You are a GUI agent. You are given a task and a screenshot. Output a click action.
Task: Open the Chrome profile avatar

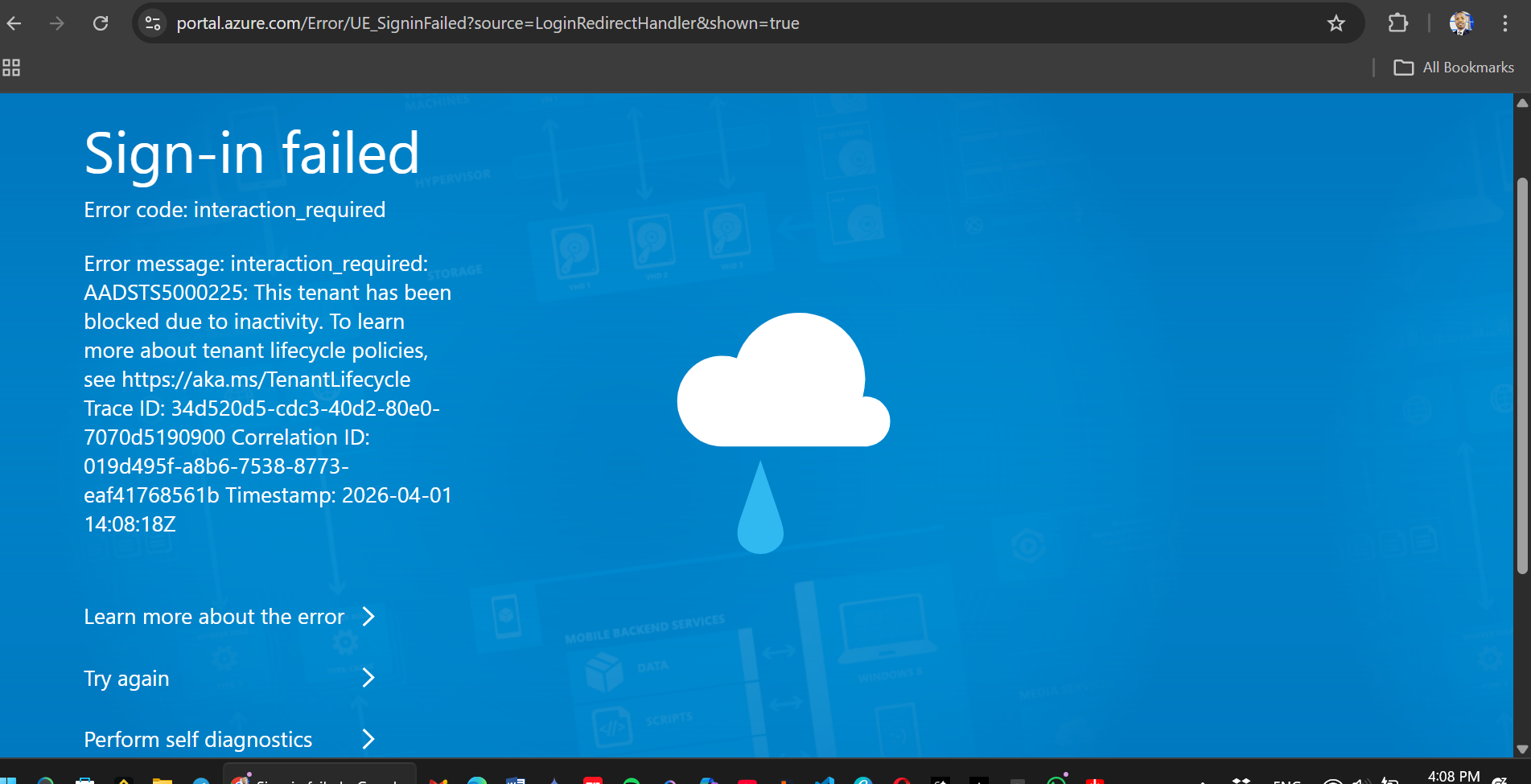pyautogui.click(x=1461, y=23)
